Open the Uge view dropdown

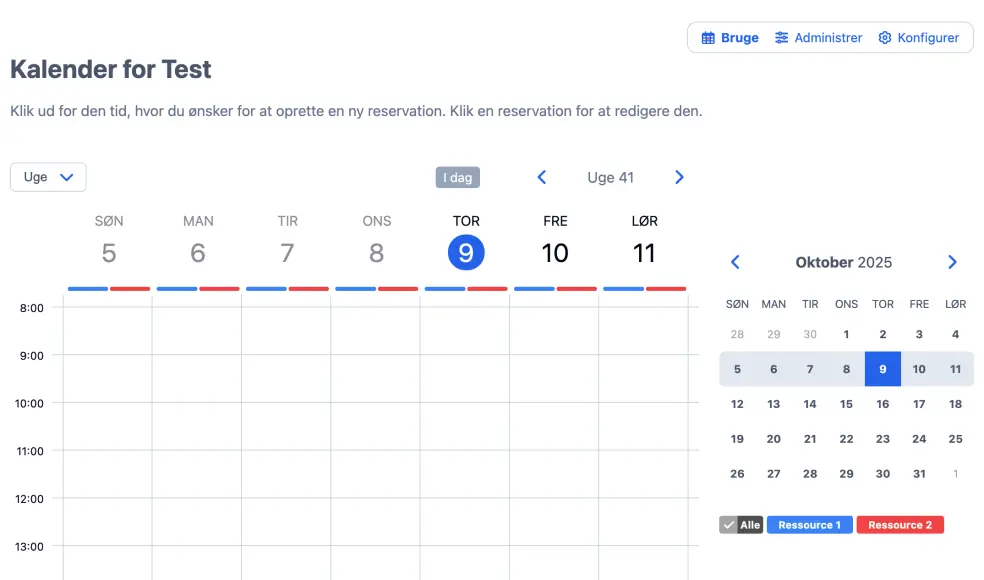(48, 177)
